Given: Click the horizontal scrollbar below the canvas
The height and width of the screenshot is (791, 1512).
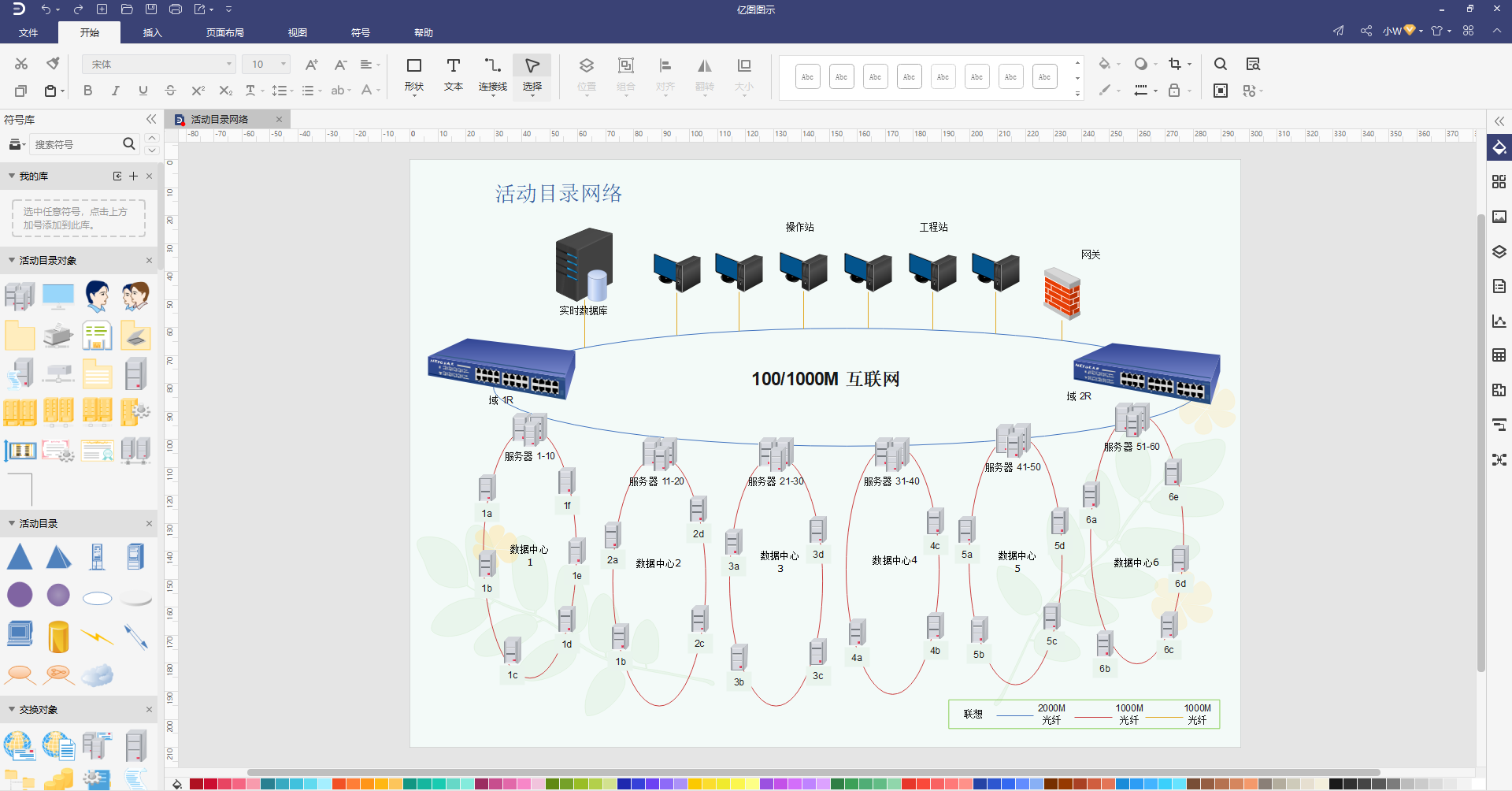Looking at the screenshot, I should (x=813, y=772).
